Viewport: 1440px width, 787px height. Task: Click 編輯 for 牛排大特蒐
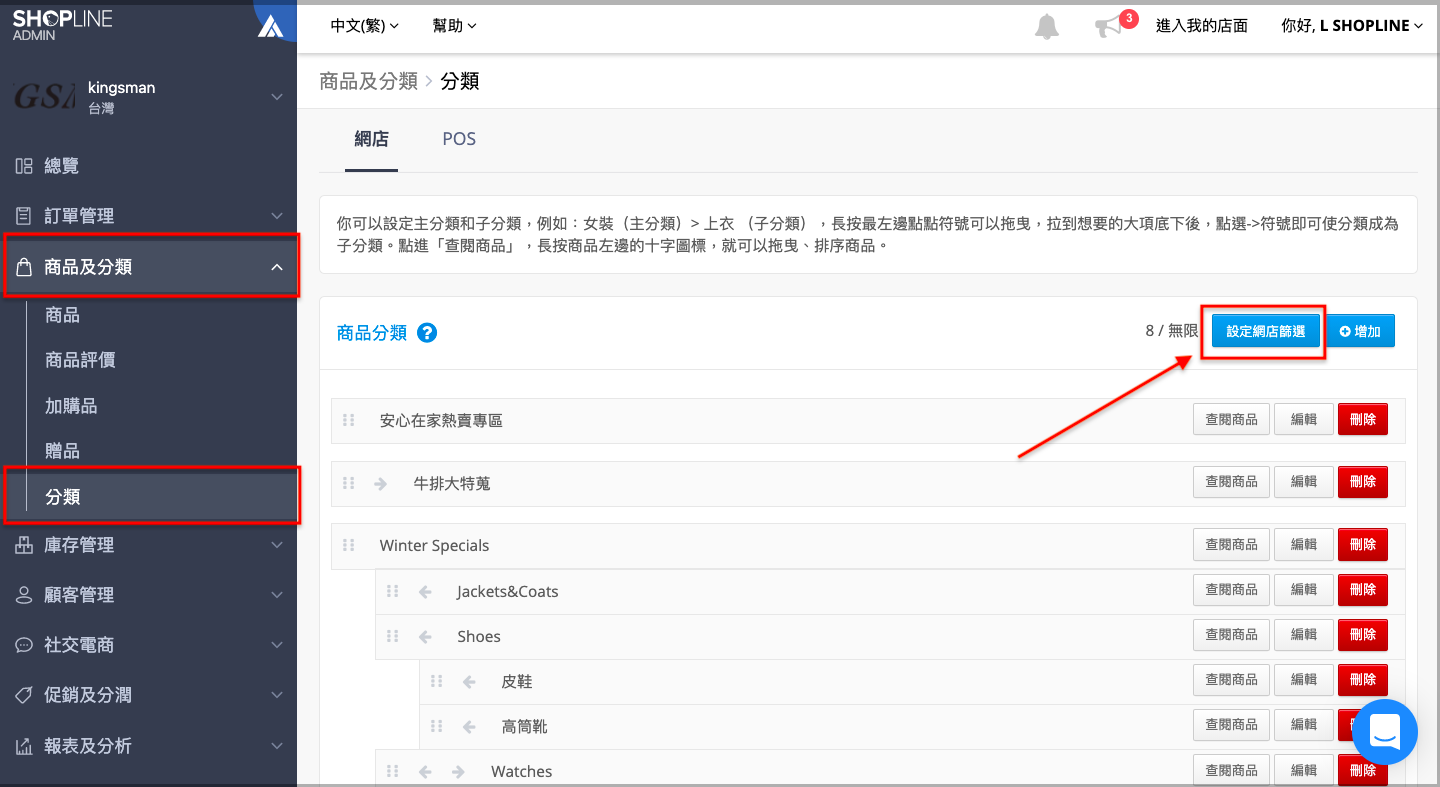coord(1303,483)
